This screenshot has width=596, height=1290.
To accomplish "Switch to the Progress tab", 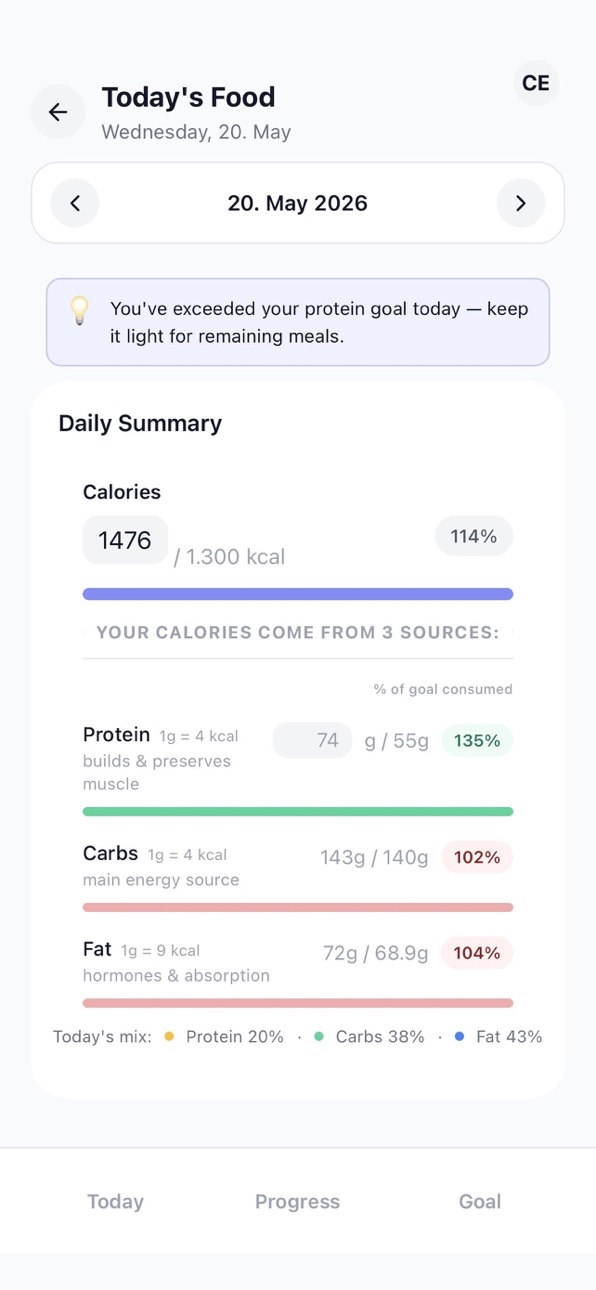I will [x=297, y=1201].
